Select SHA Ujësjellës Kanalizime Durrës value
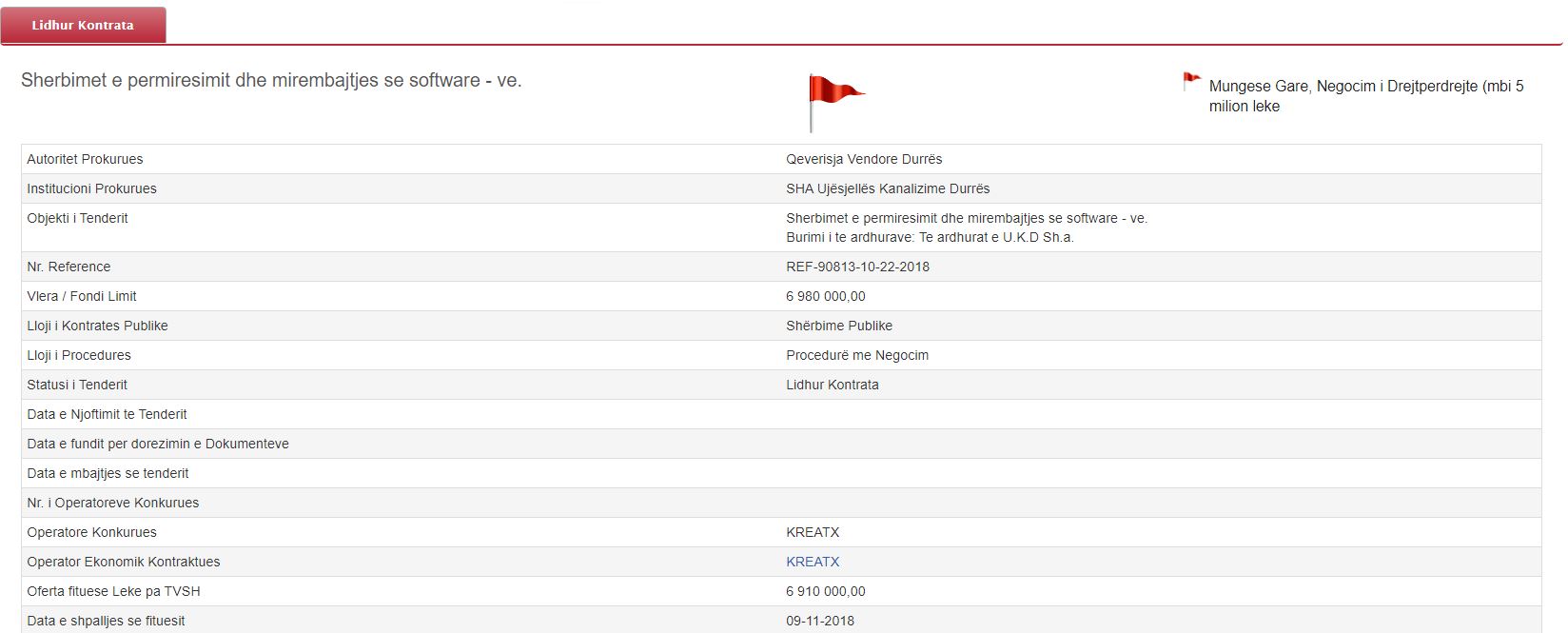Screen dimensions: 1568x633 888,188
